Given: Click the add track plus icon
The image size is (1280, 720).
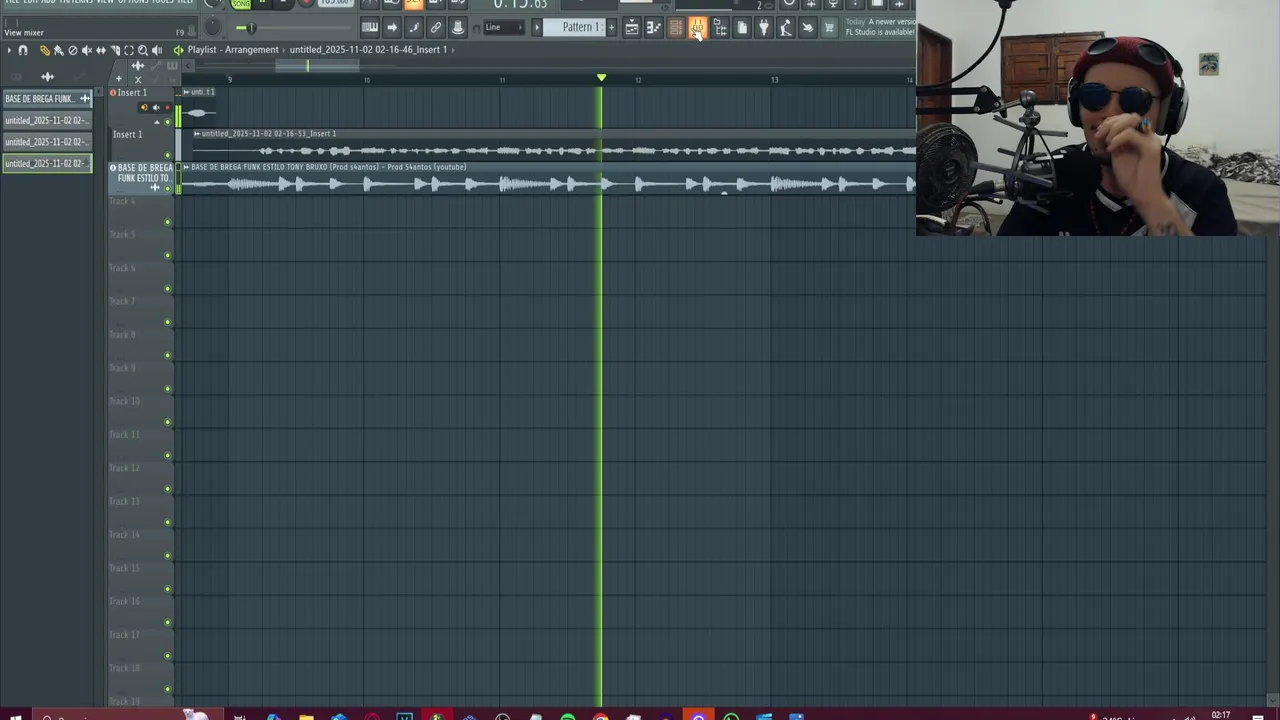Looking at the screenshot, I should pyautogui.click(x=119, y=79).
